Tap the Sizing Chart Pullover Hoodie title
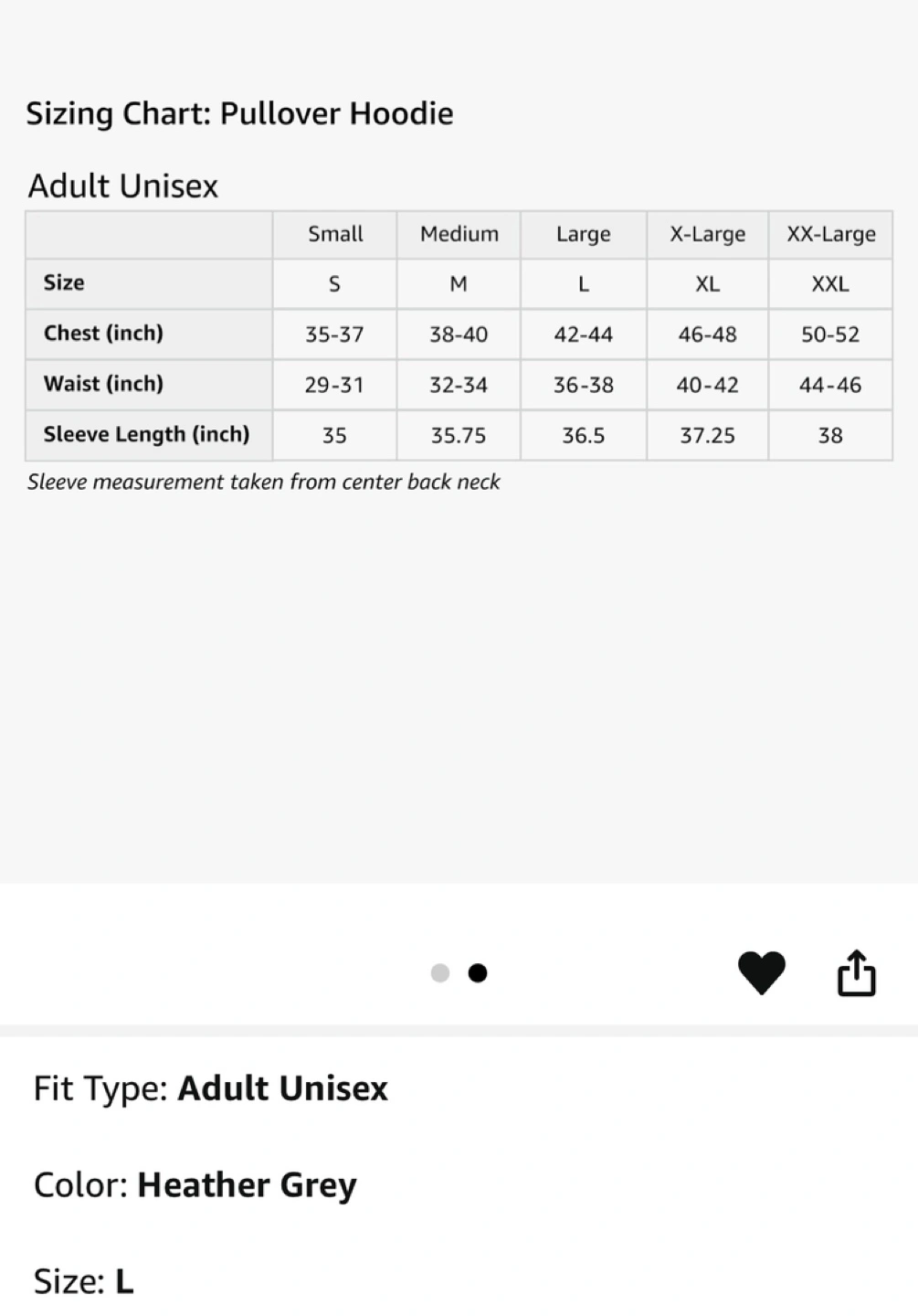The width and height of the screenshot is (918, 1316). 239,113
